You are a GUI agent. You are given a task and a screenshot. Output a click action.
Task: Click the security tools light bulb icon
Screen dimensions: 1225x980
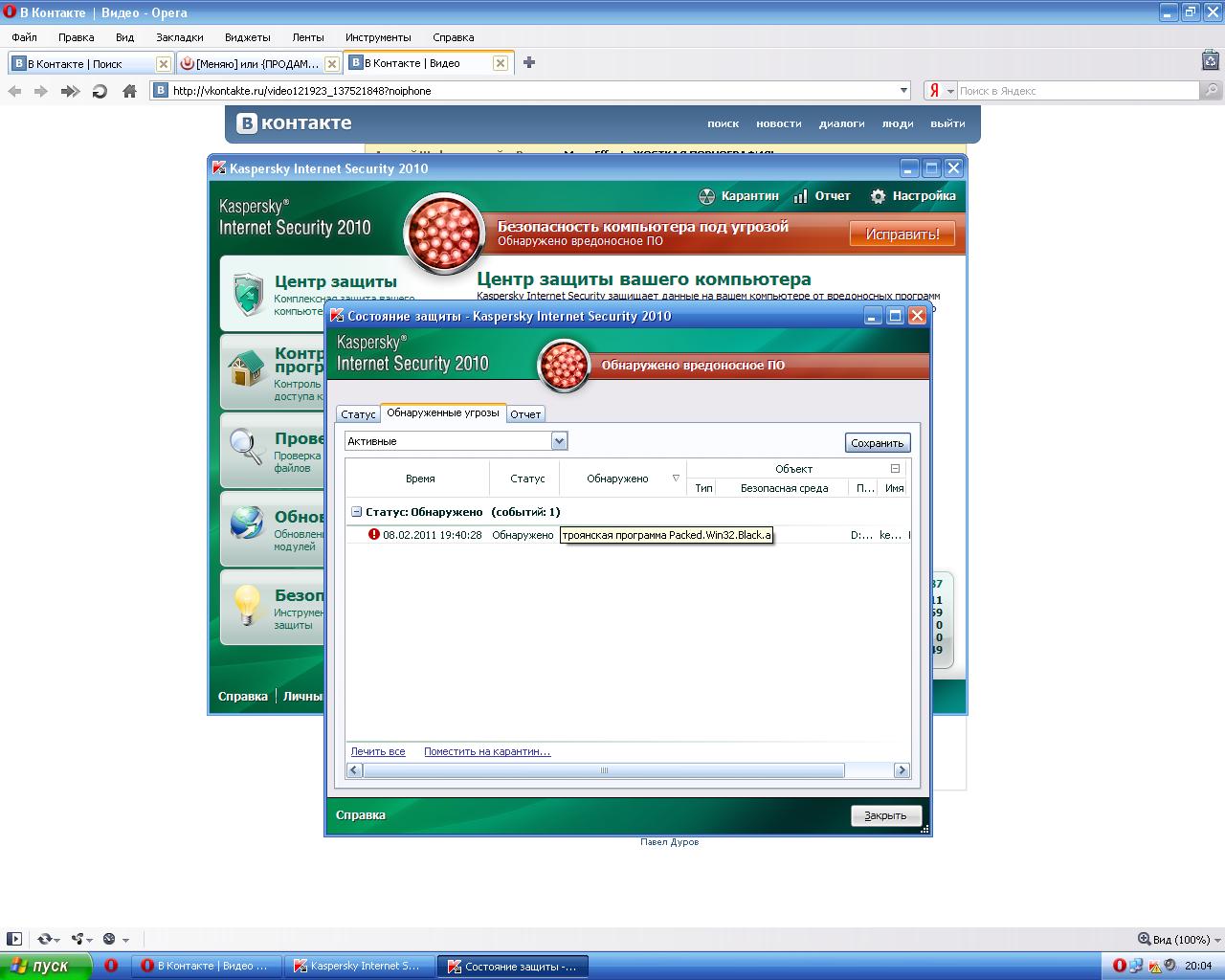click(x=248, y=604)
